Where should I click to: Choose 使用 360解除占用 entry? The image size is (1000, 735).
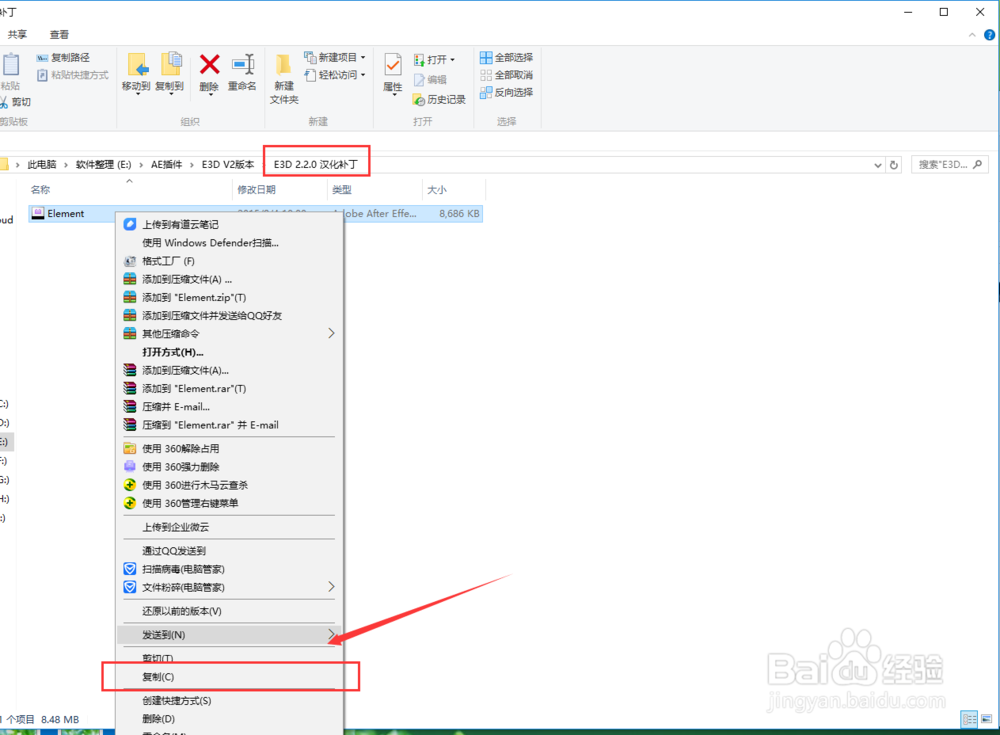point(230,449)
